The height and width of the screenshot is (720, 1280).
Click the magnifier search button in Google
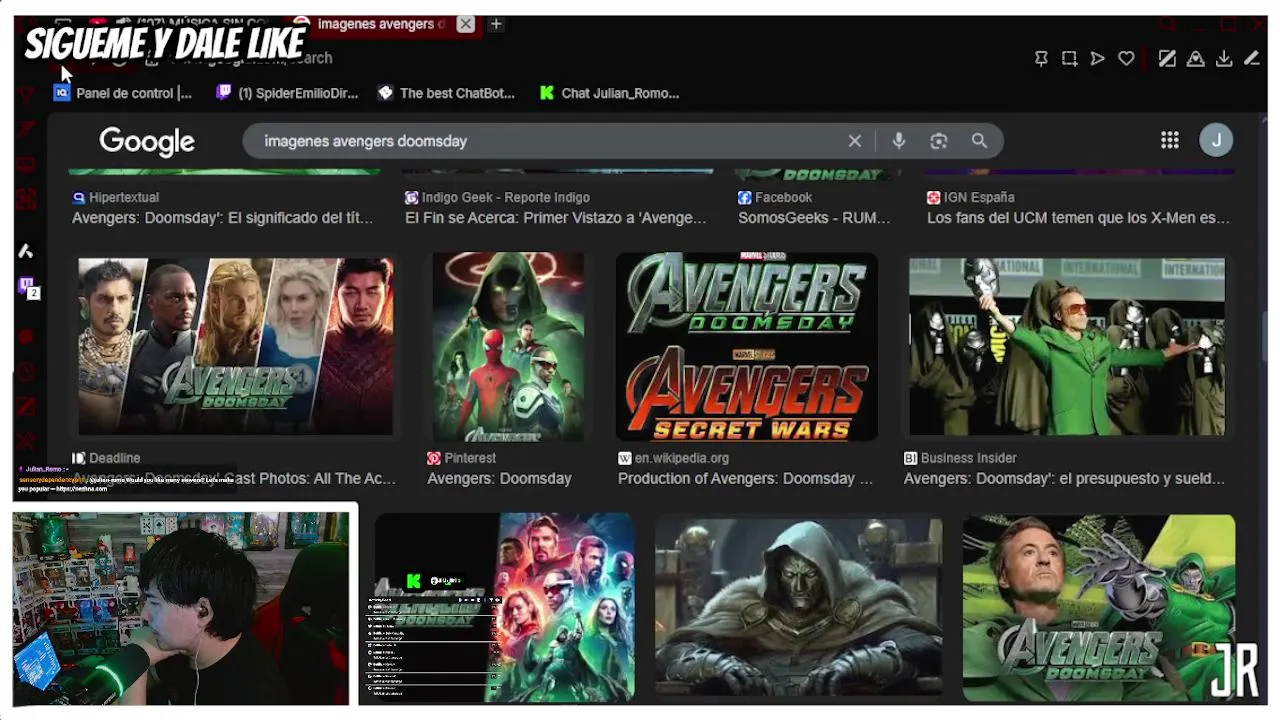click(x=979, y=141)
